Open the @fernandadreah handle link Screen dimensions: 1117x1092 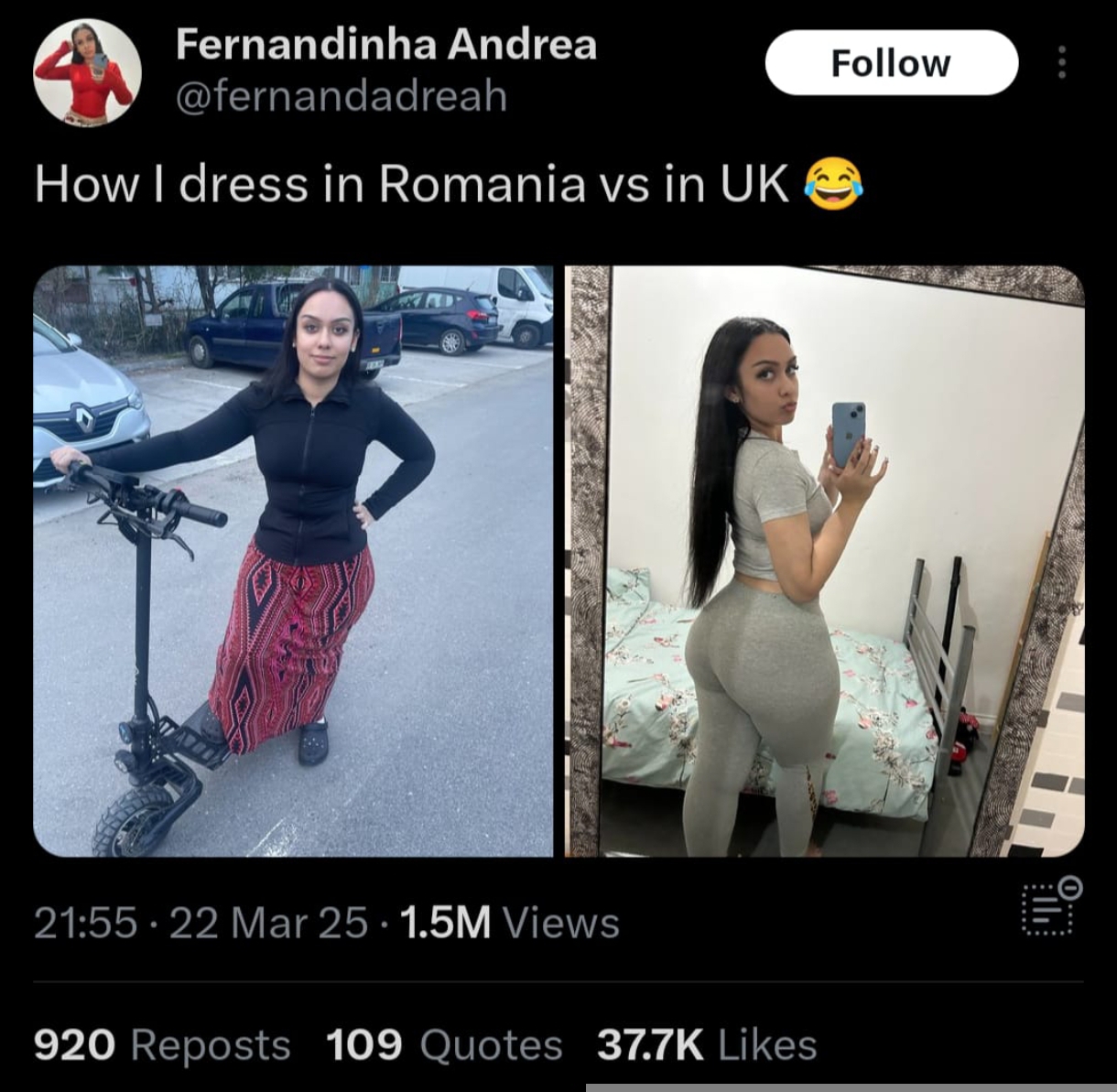coord(341,95)
